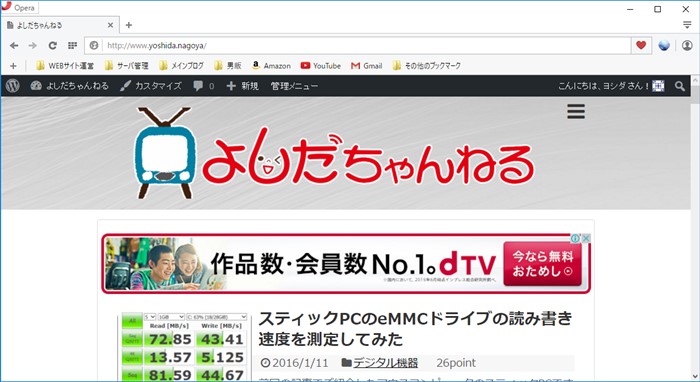Click the 今なら無料おためし ad button
The width and height of the screenshot is (700, 382).
click(x=542, y=263)
